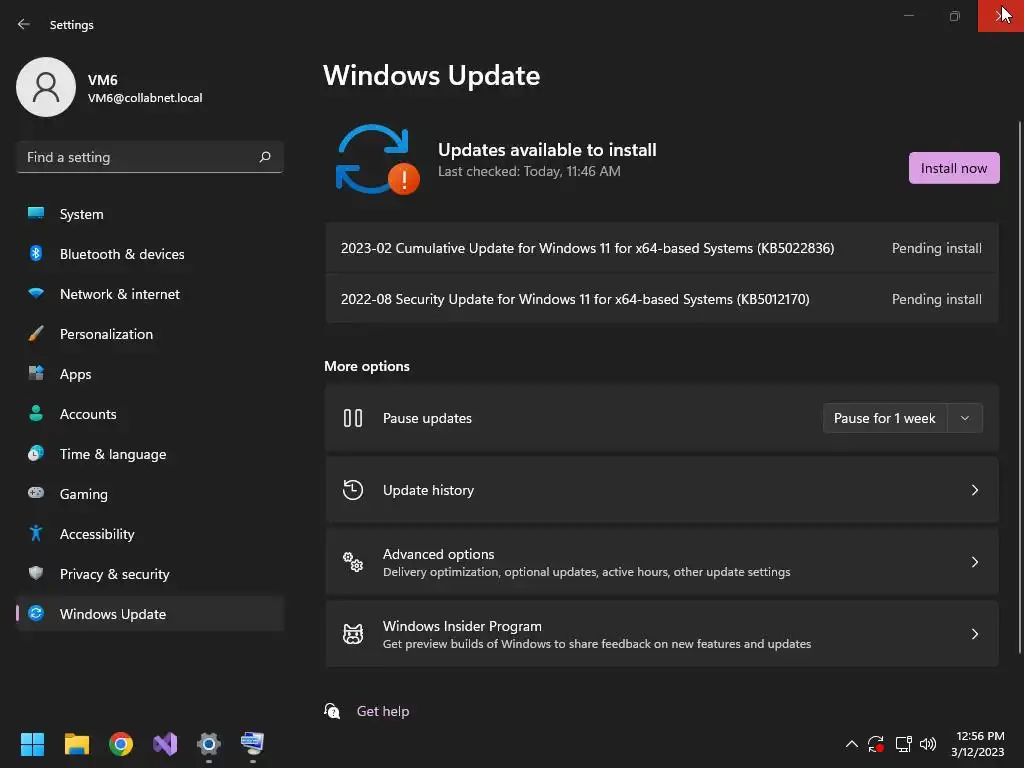Open Personalization settings
This screenshot has width=1024, height=768.
(150, 334)
